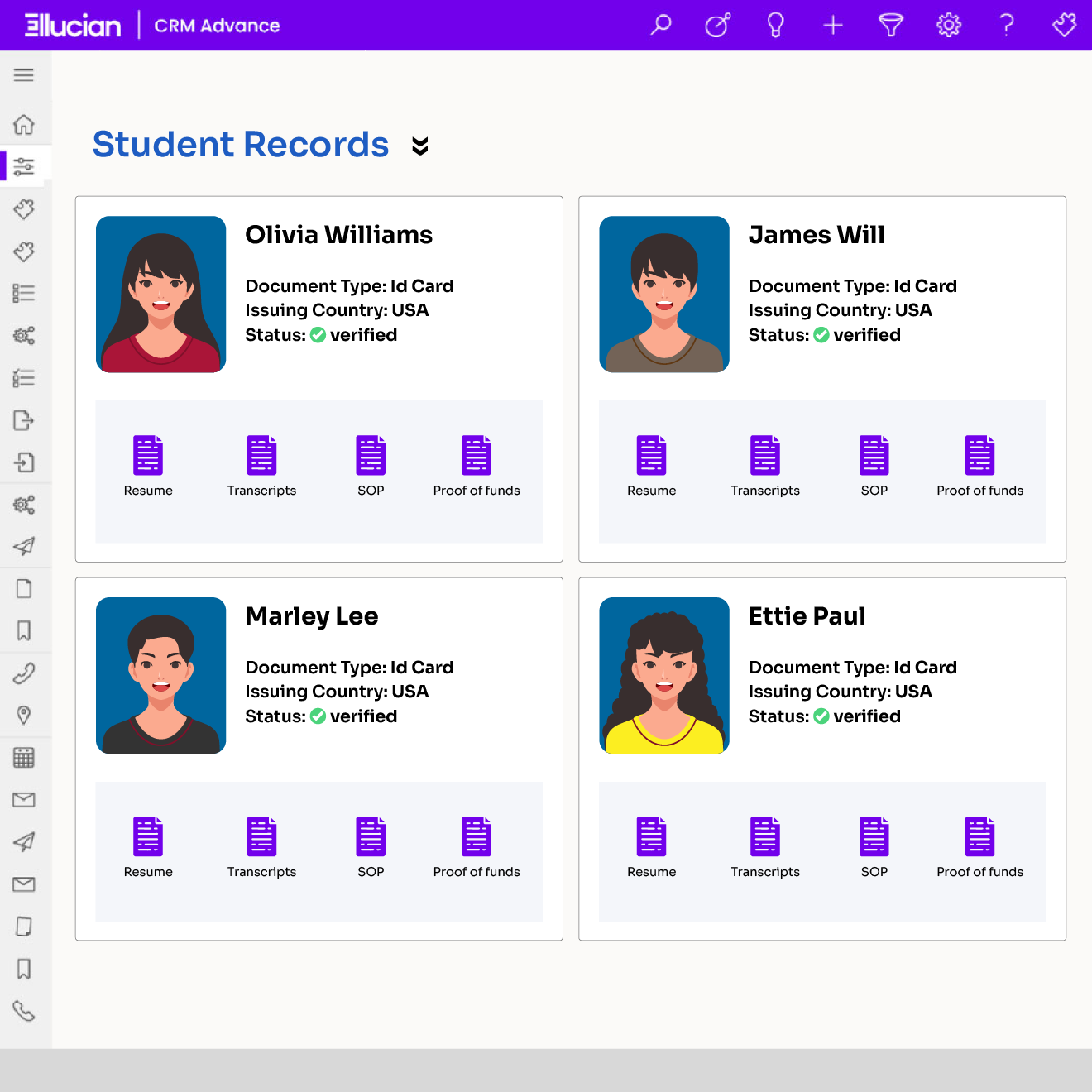1092x1092 pixels.
Task: Click the target goal icon in header
Action: tap(718, 25)
